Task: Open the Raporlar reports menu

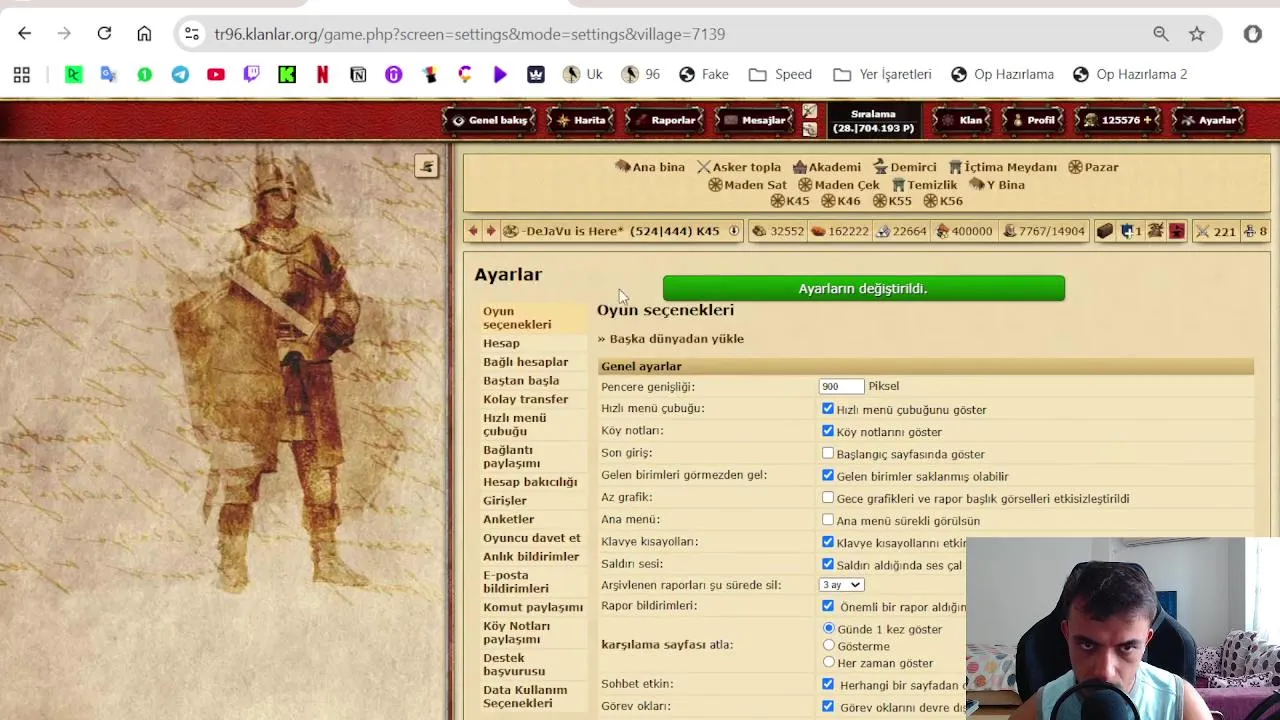Action: (x=664, y=120)
